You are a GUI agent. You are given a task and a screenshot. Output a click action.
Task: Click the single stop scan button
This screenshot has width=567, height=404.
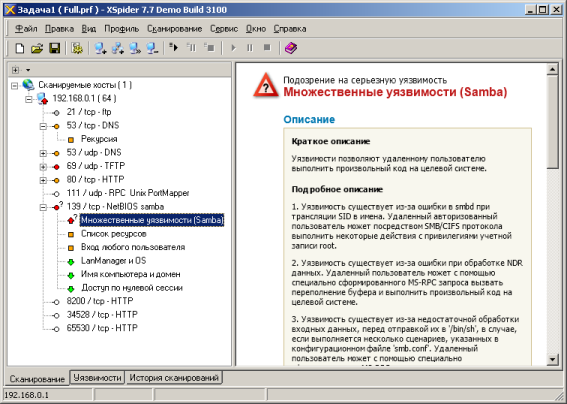267,48
